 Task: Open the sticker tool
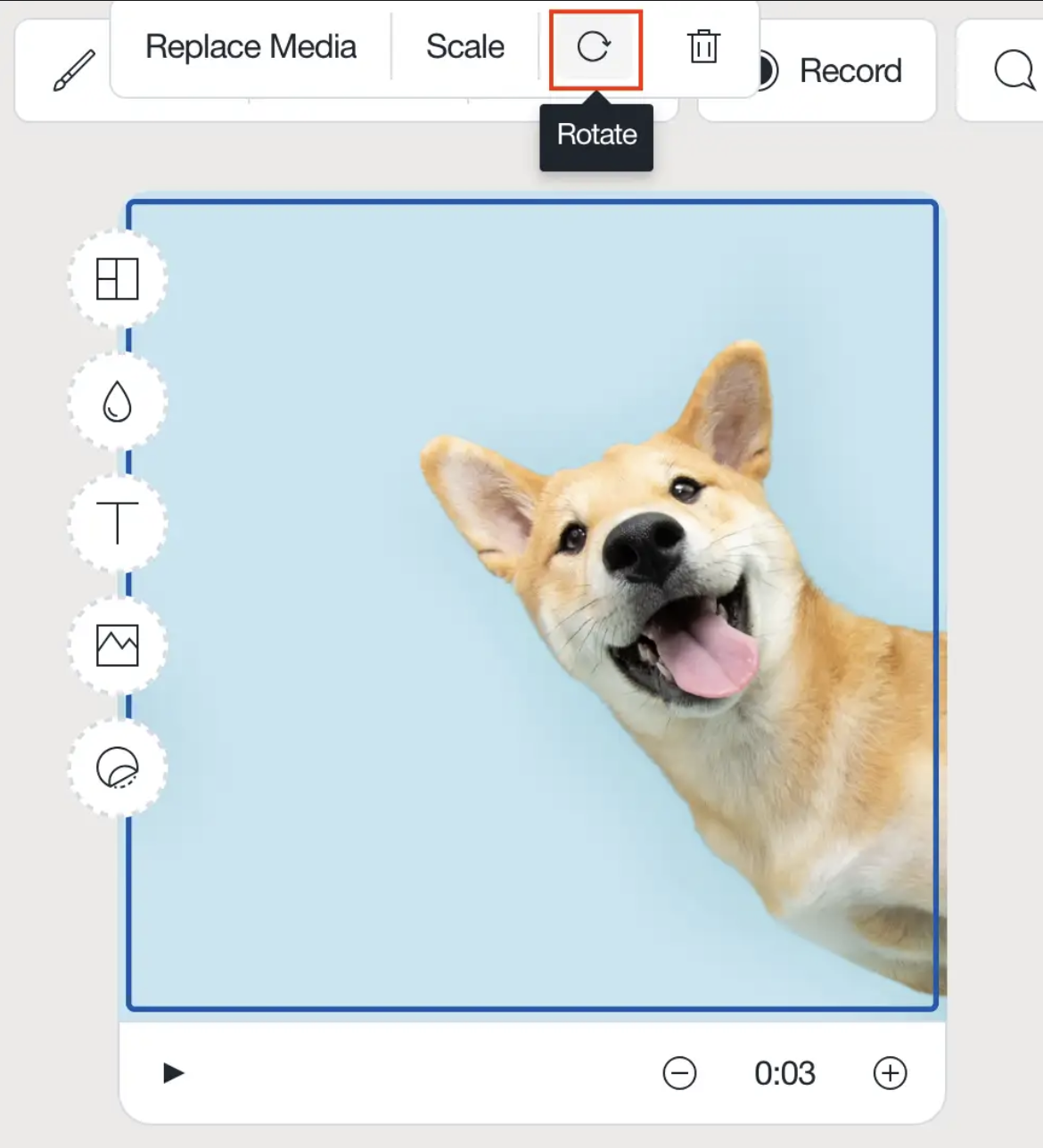tap(118, 767)
